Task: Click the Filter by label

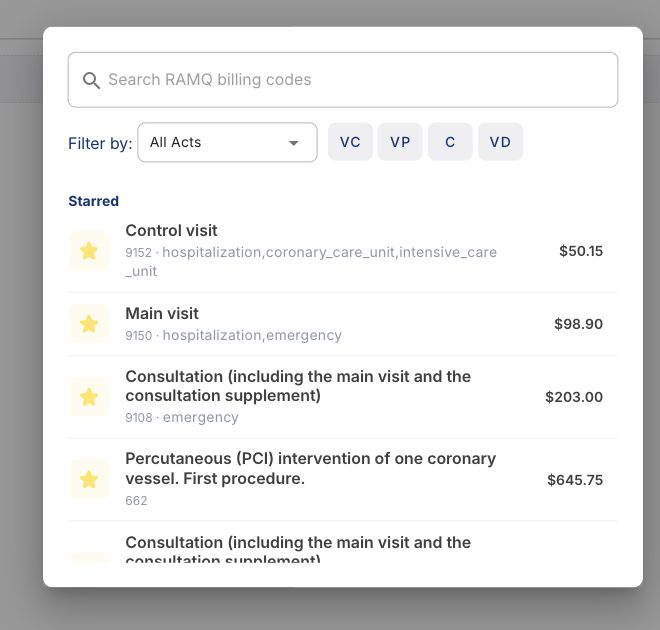Action: tap(100, 144)
